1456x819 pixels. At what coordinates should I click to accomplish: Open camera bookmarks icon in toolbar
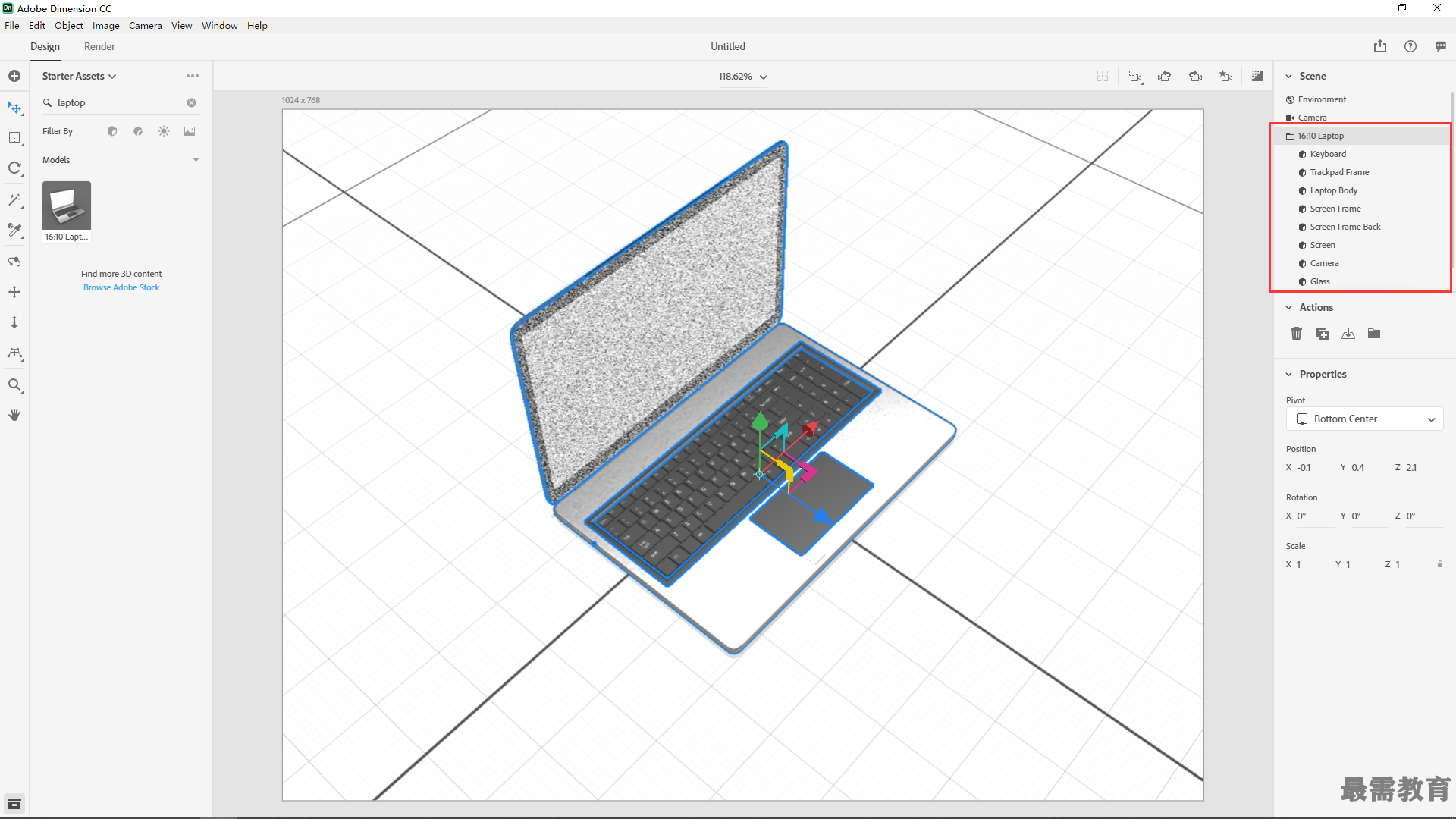tap(1226, 76)
